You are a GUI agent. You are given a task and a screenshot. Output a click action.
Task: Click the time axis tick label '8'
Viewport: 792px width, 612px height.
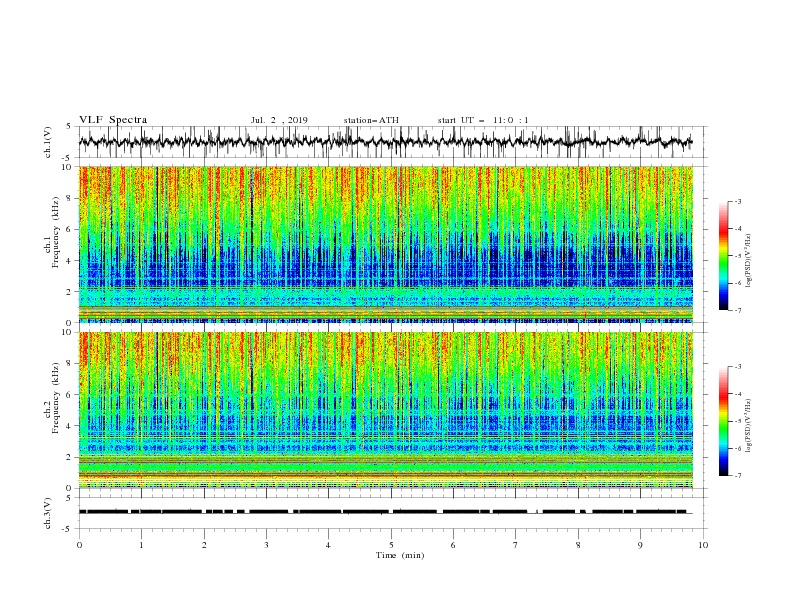click(578, 545)
